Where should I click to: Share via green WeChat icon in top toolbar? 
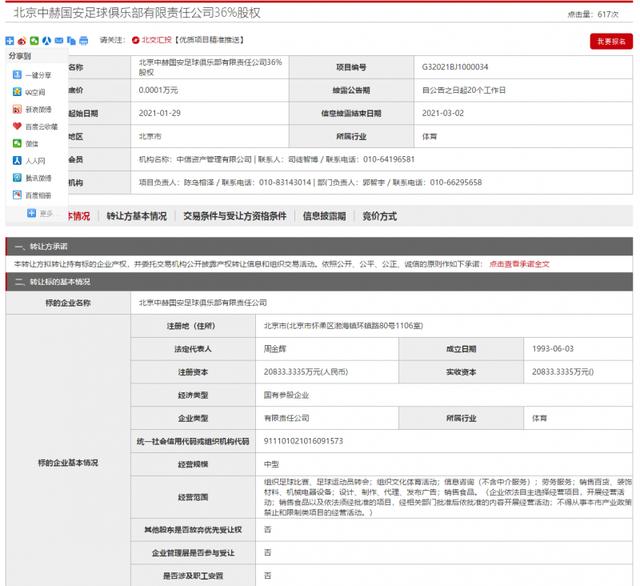[x=34, y=40]
